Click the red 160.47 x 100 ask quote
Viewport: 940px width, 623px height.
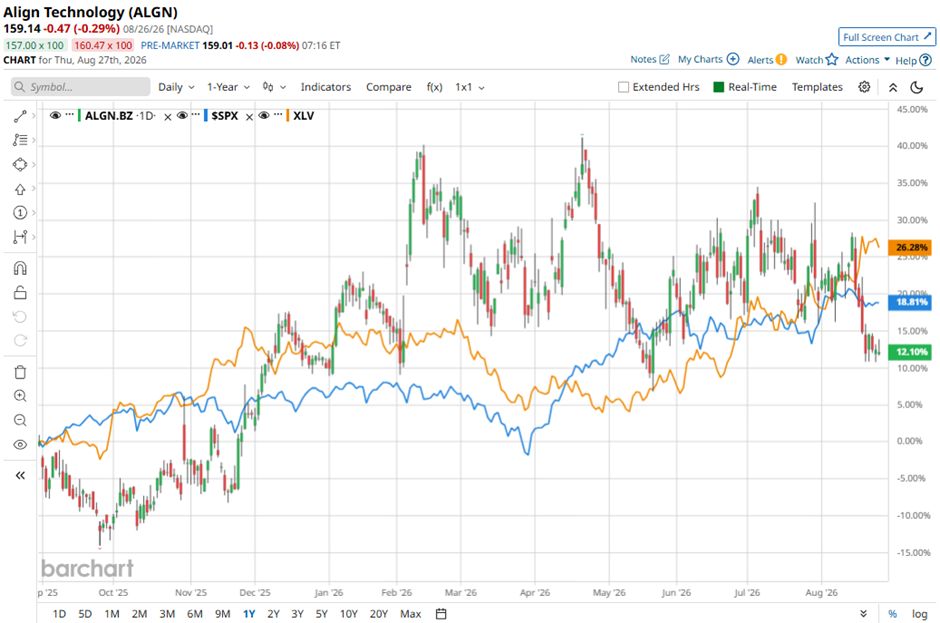pos(103,45)
